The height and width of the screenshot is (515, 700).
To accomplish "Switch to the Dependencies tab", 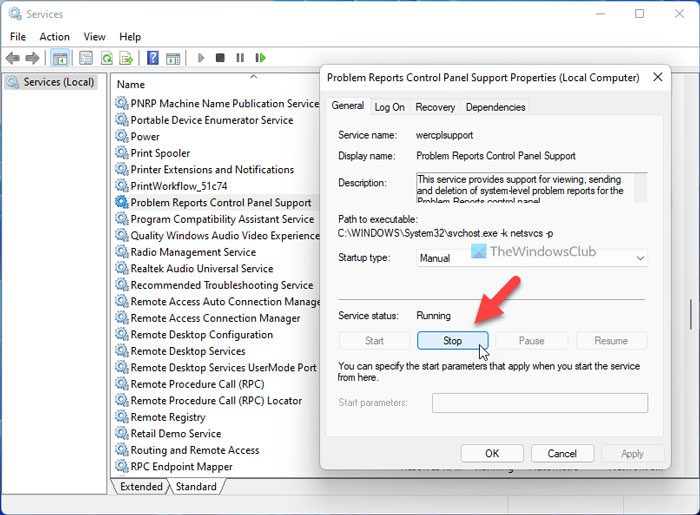I will coord(495,107).
